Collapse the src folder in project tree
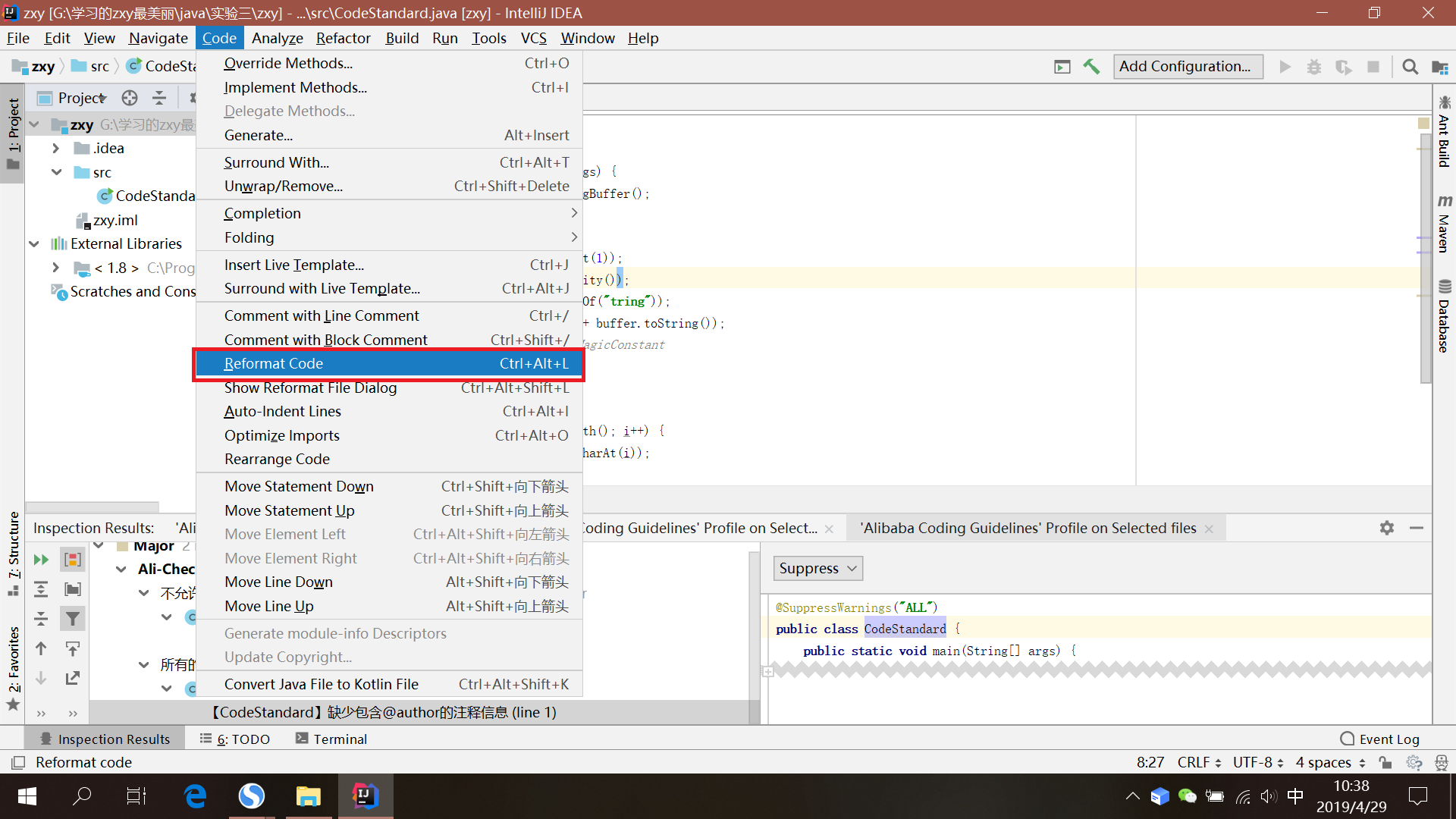The image size is (1456, 819). (56, 172)
